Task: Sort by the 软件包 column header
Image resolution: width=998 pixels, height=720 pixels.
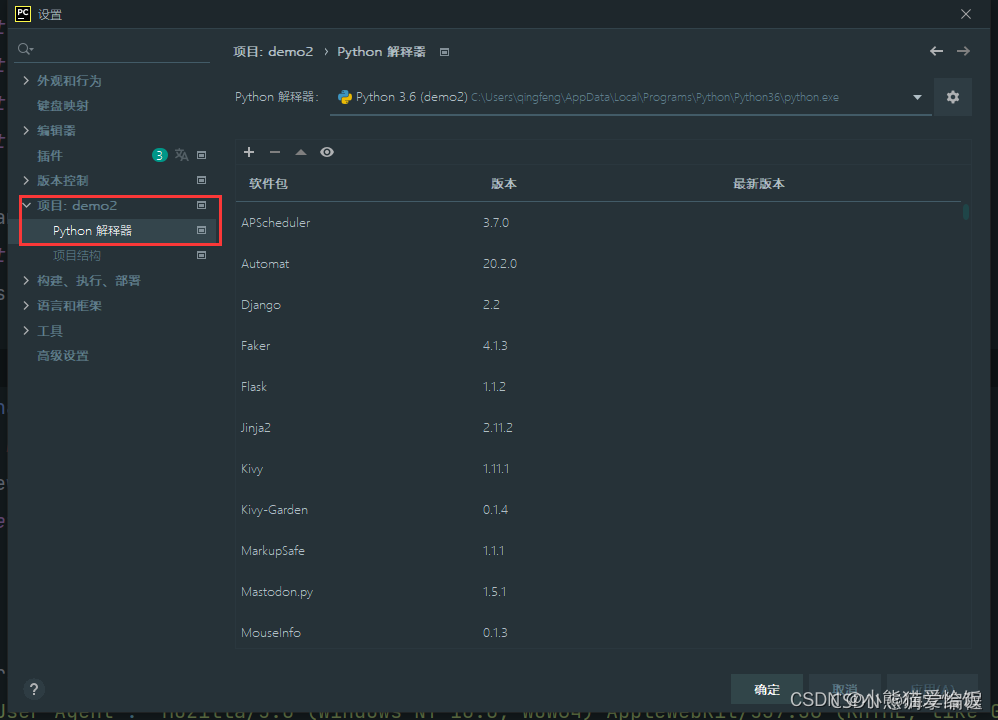Action: click(x=268, y=183)
